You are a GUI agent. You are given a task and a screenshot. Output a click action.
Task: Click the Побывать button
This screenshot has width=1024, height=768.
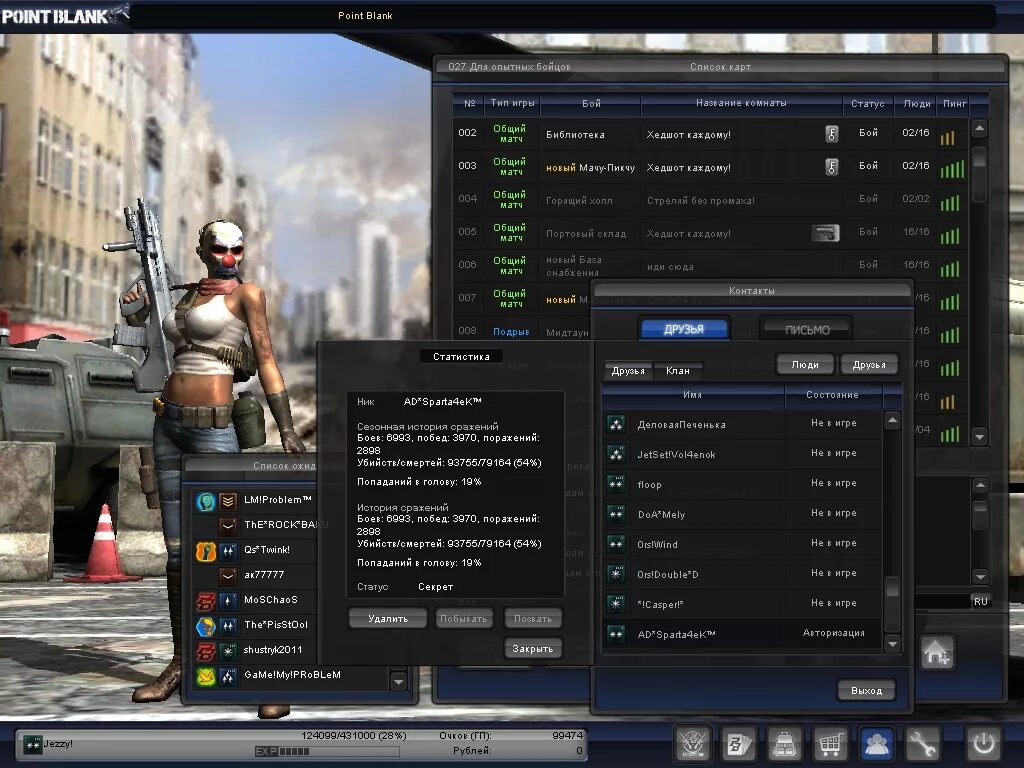pyautogui.click(x=464, y=618)
